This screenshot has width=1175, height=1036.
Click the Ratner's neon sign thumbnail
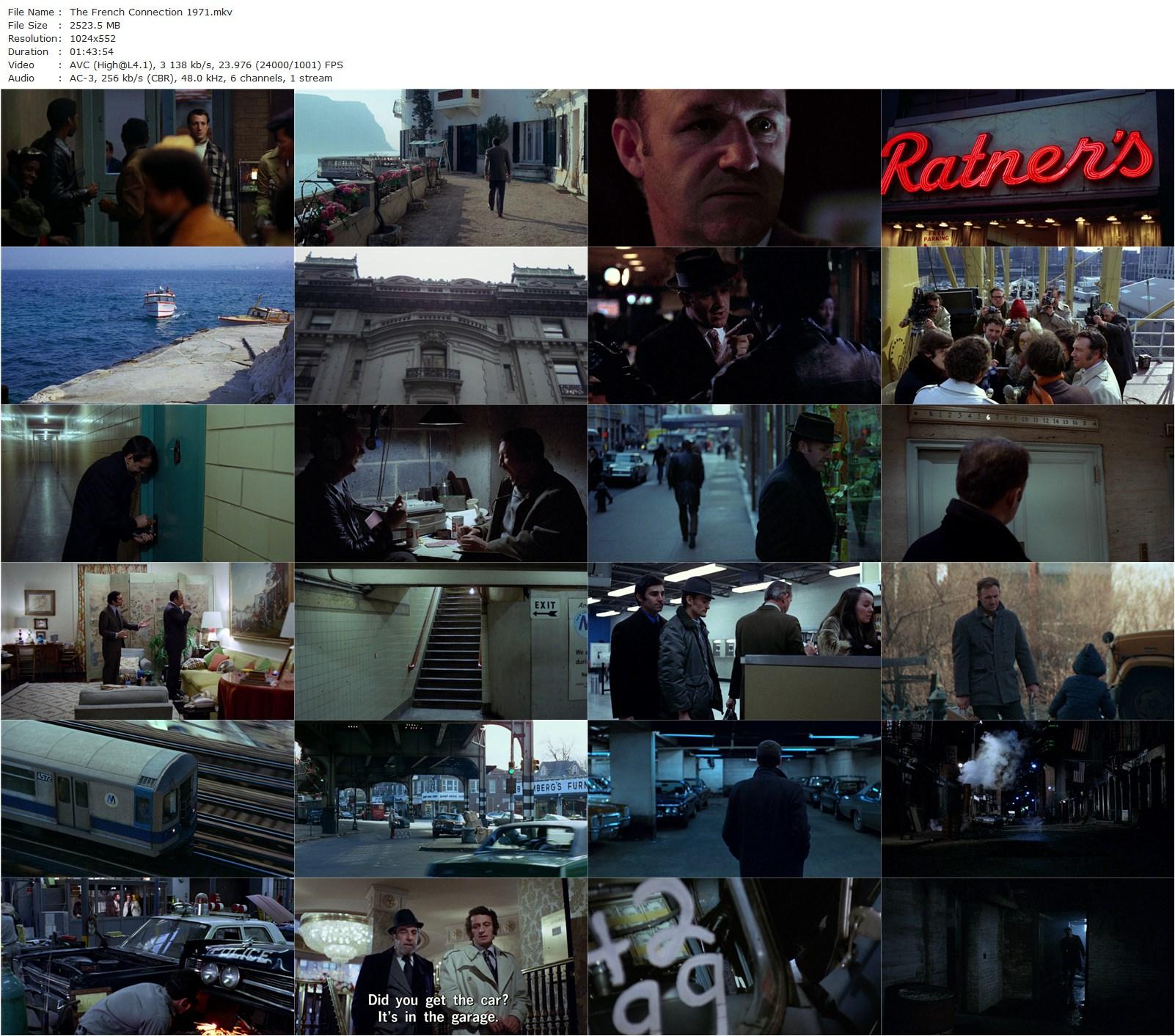[x=1028, y=168]
